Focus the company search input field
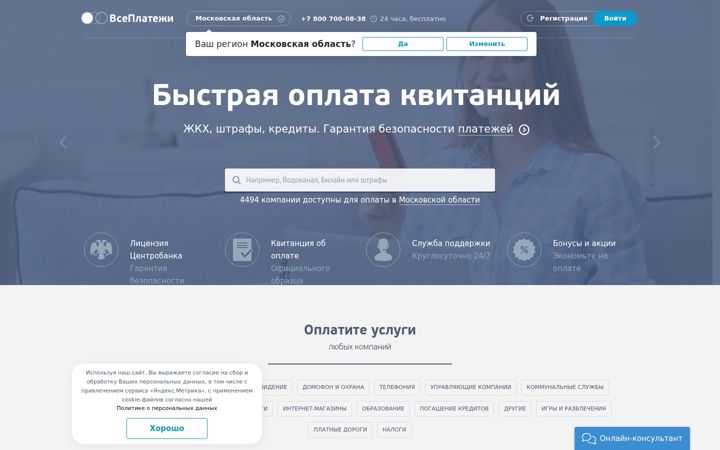720x450 pixels. pyautogui.click(x=360, y=180)
